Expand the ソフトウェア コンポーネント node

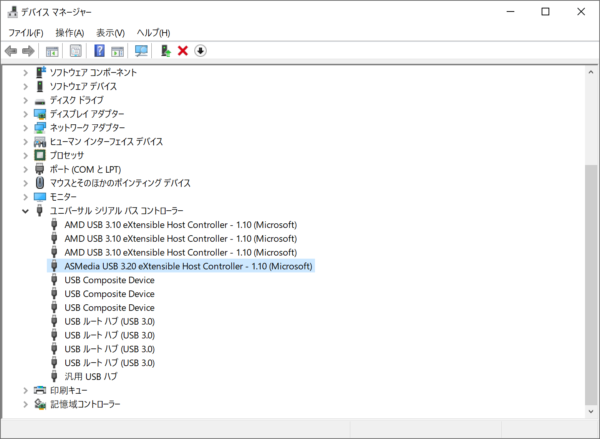click(x=26, y=72)
